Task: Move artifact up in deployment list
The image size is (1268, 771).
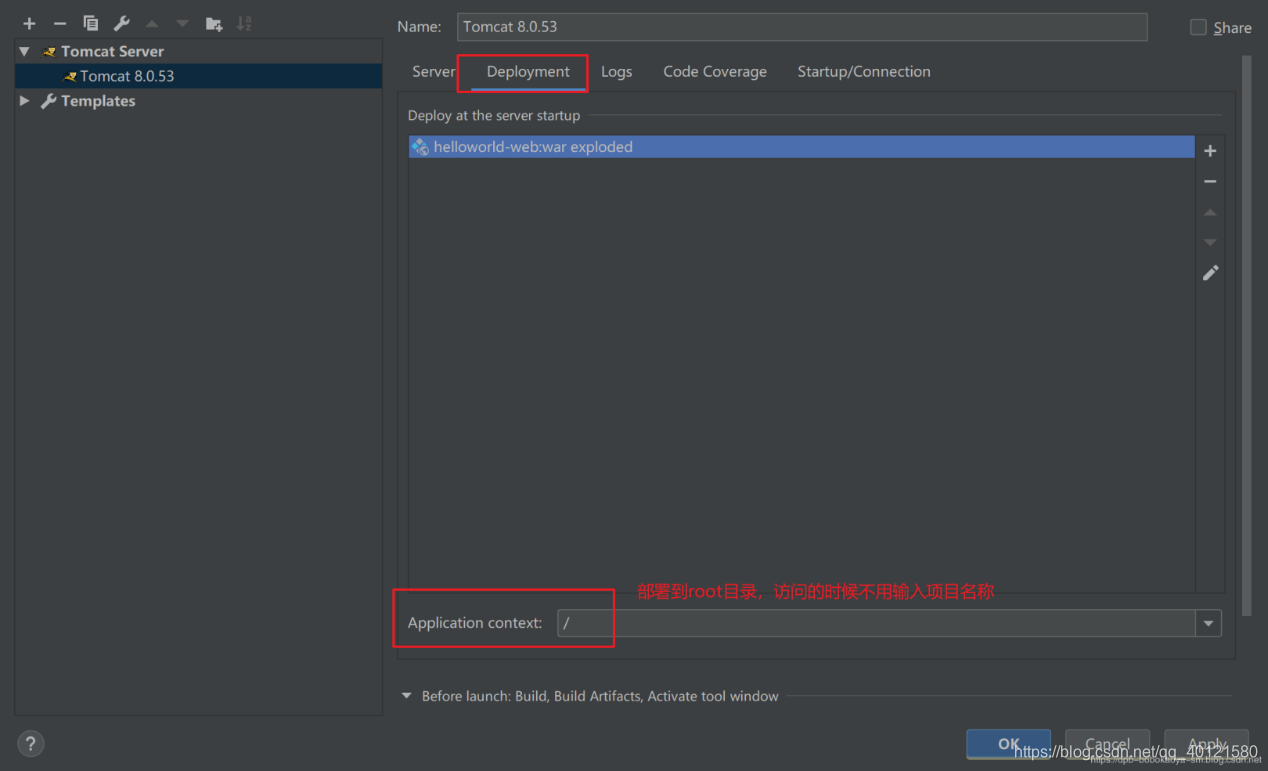Action: tap(1210, 212)
